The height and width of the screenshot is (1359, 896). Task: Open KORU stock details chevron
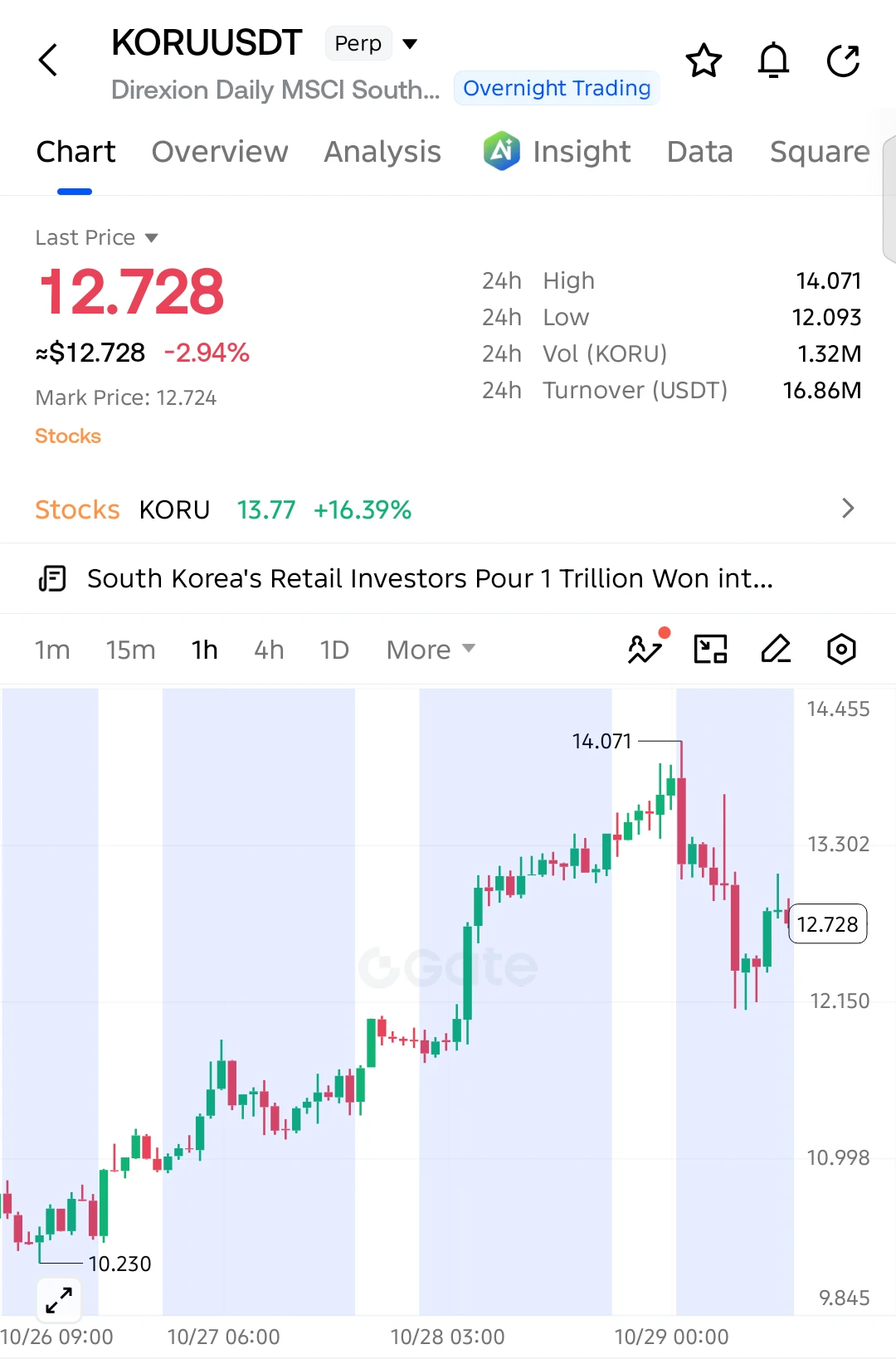click(x=847, y=509)
